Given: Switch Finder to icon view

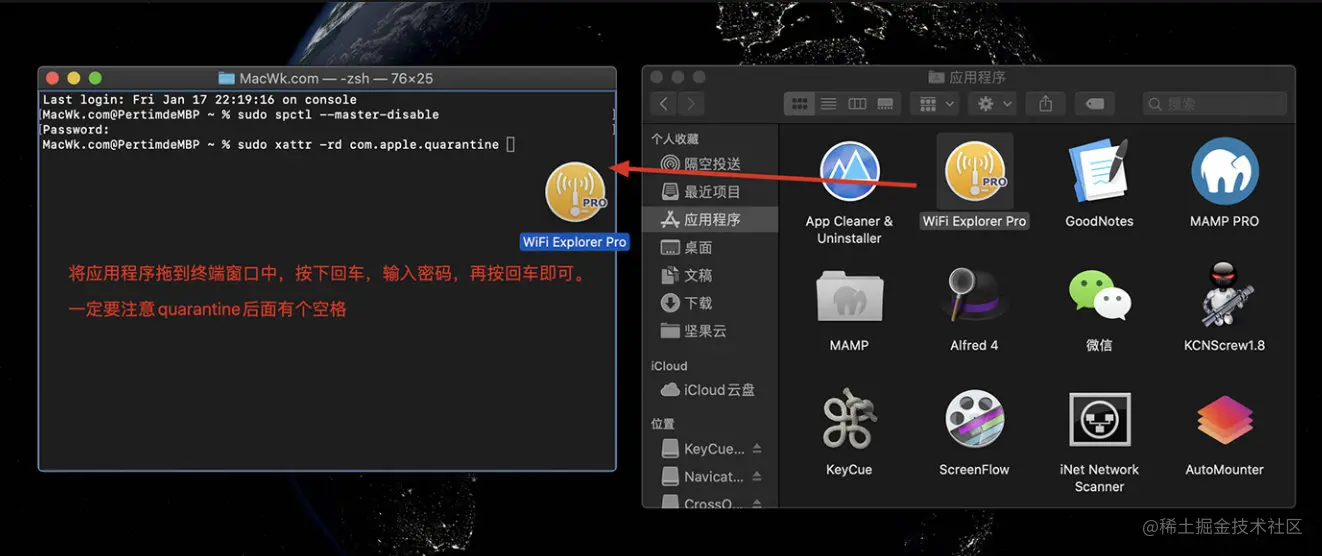Looking at the screenshot, I should 799,103.
